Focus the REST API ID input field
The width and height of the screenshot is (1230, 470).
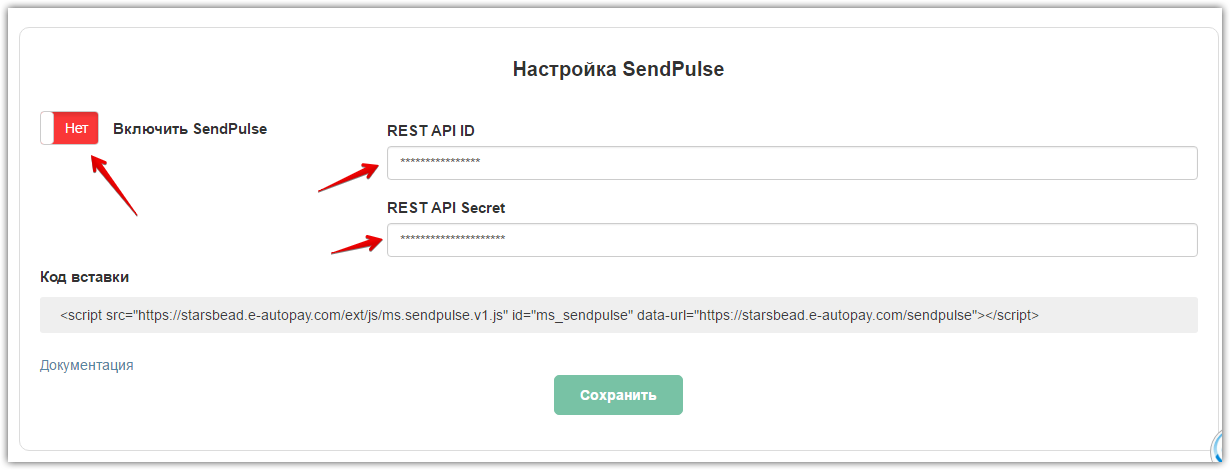point(791,163)
